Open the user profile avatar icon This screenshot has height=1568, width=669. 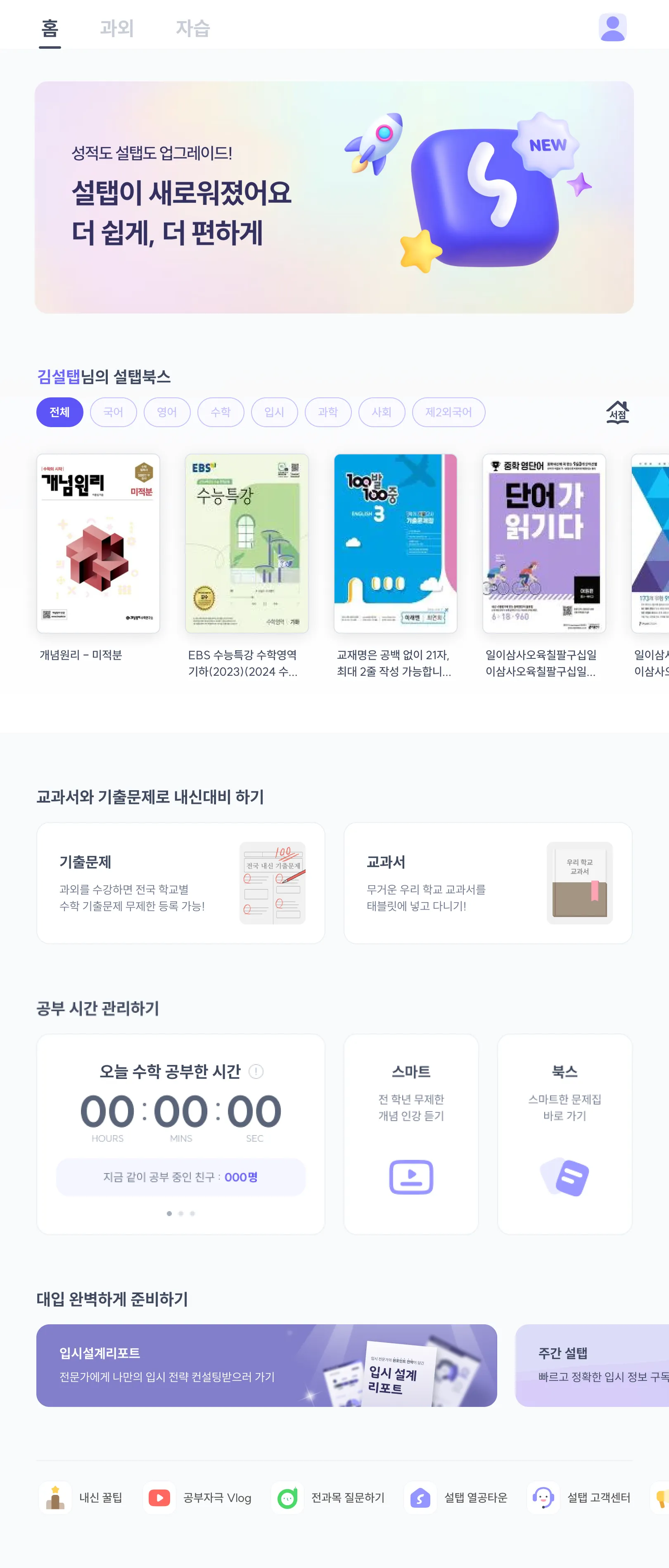tap(612, 27)
